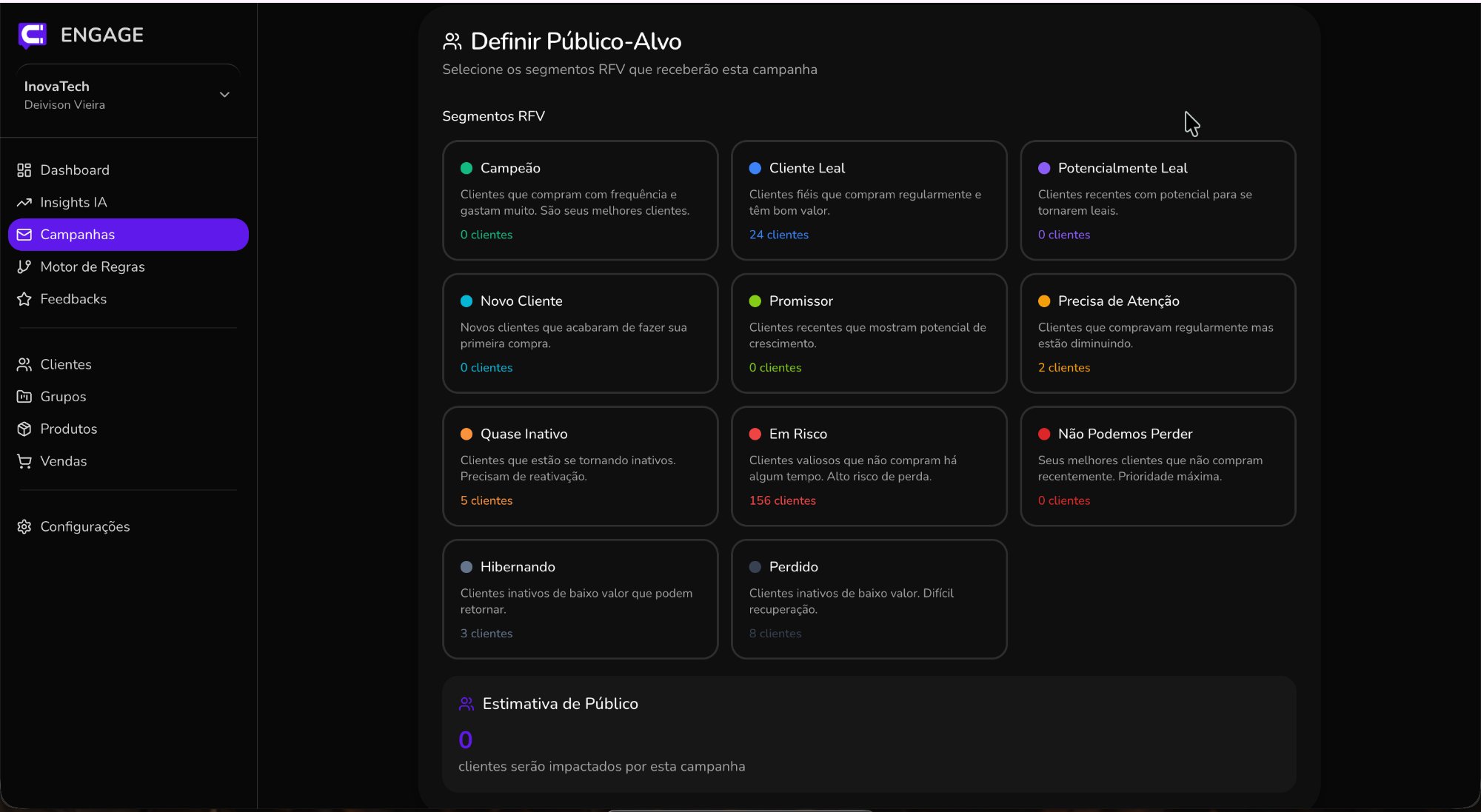Open the Produtos box icon
1481x812 pixels.
click(23, 429)
